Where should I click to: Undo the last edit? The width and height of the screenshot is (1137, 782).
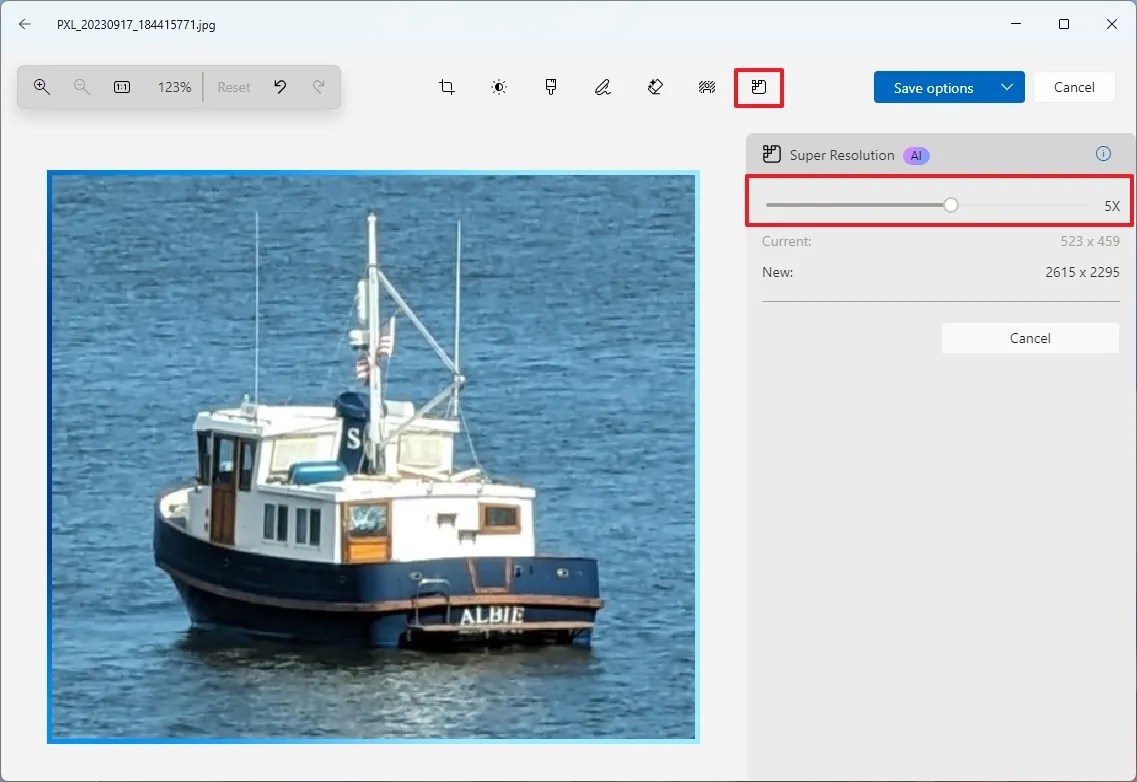[280, 87]
